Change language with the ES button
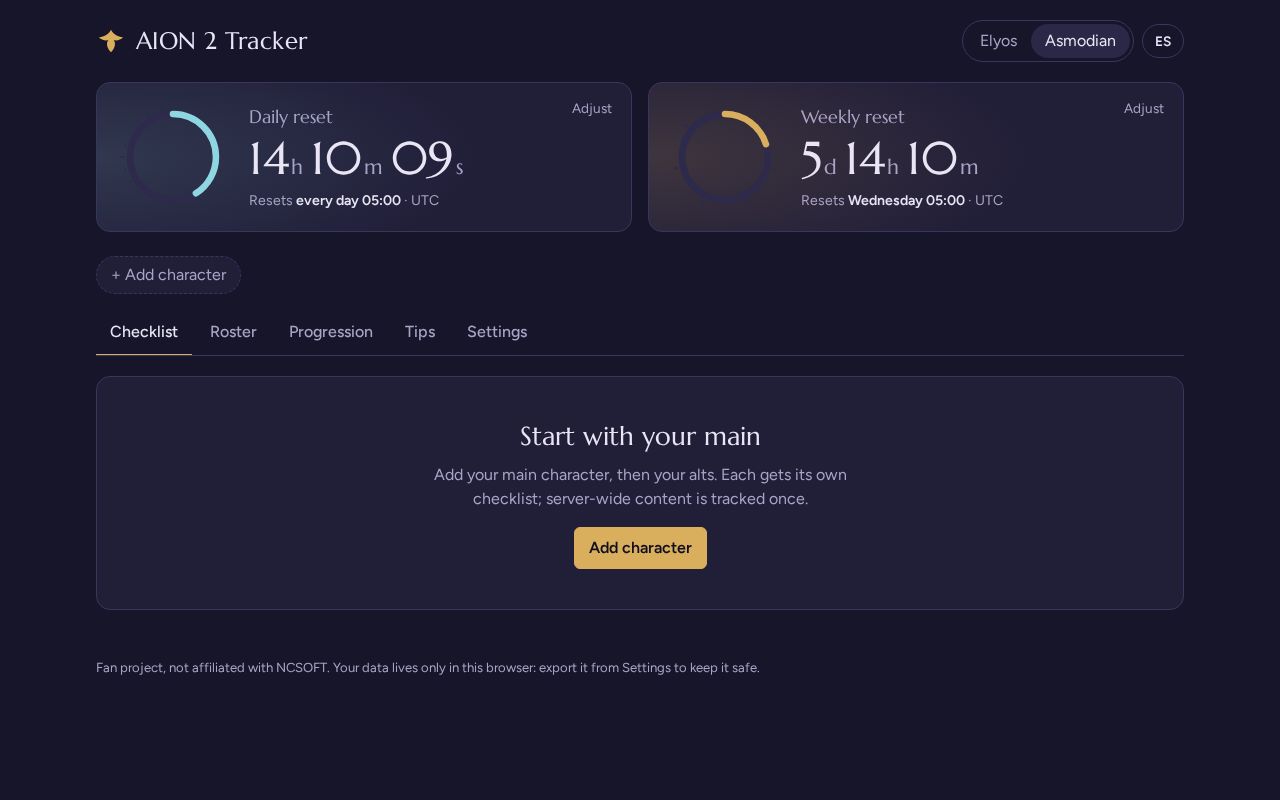1280x800 pixels. point(1163,41)
